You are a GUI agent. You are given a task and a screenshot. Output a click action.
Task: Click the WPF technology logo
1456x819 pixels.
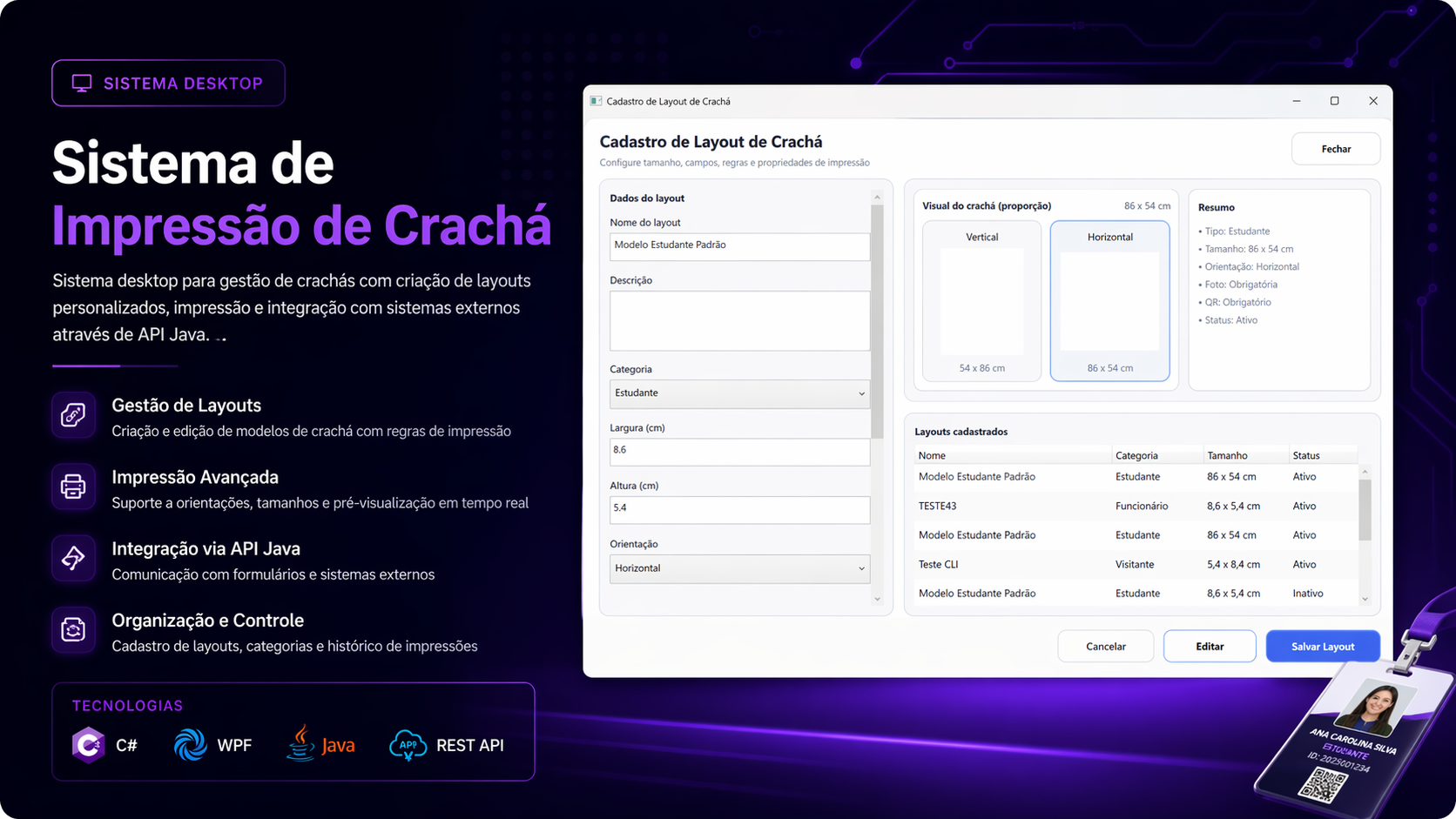tap(190, 745)
